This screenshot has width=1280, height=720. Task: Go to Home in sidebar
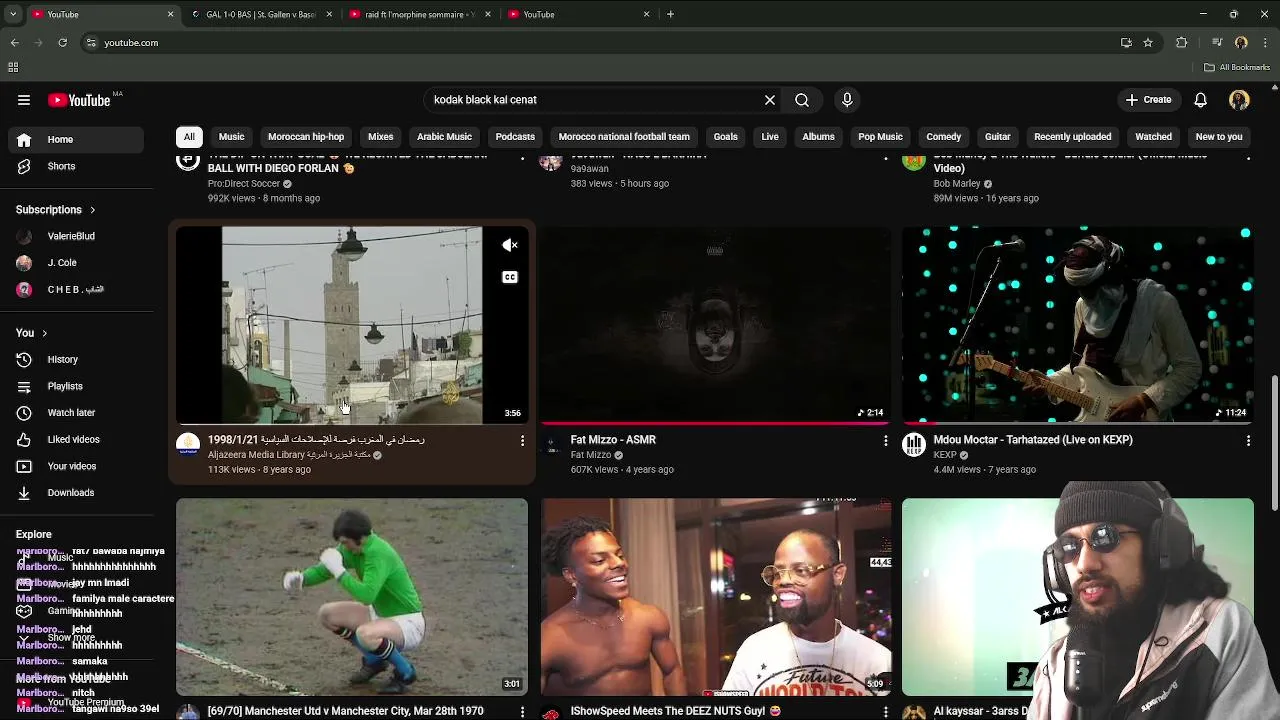pos(78,140)
